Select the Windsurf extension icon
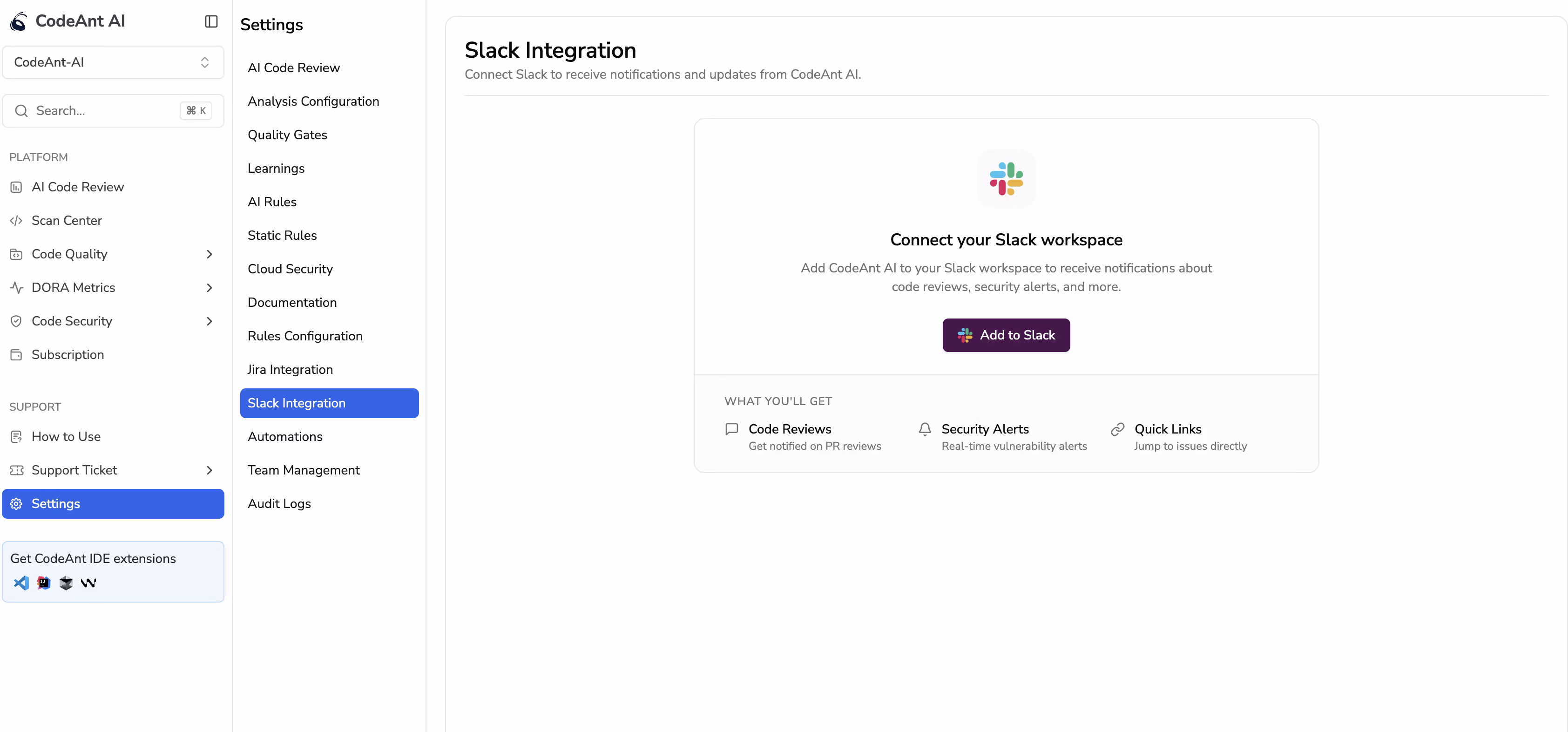Screen dimensions: 1568x732 pyautogui.click(x=88, y=583)
